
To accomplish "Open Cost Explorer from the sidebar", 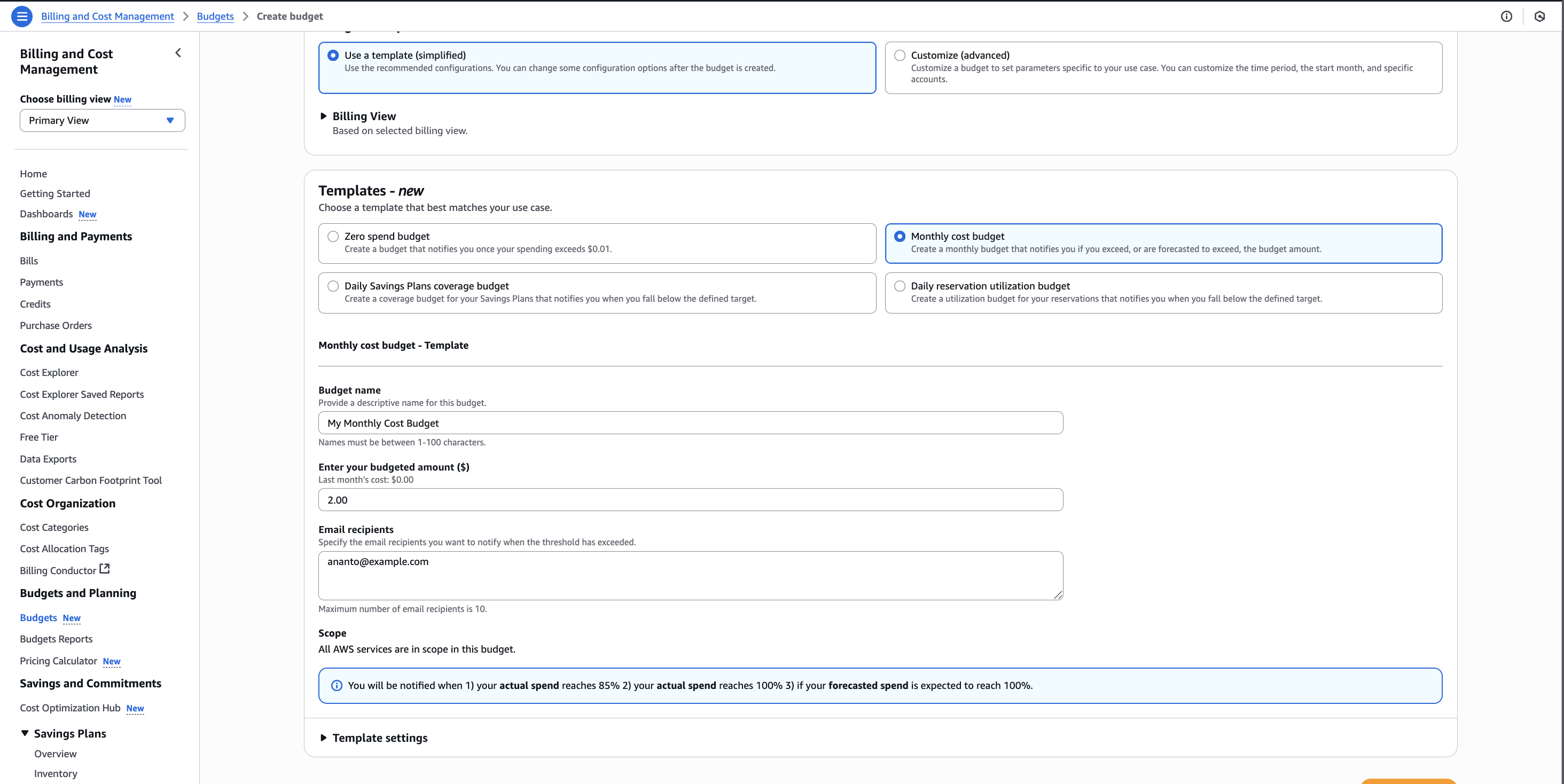I will click(x=49, y=373).
